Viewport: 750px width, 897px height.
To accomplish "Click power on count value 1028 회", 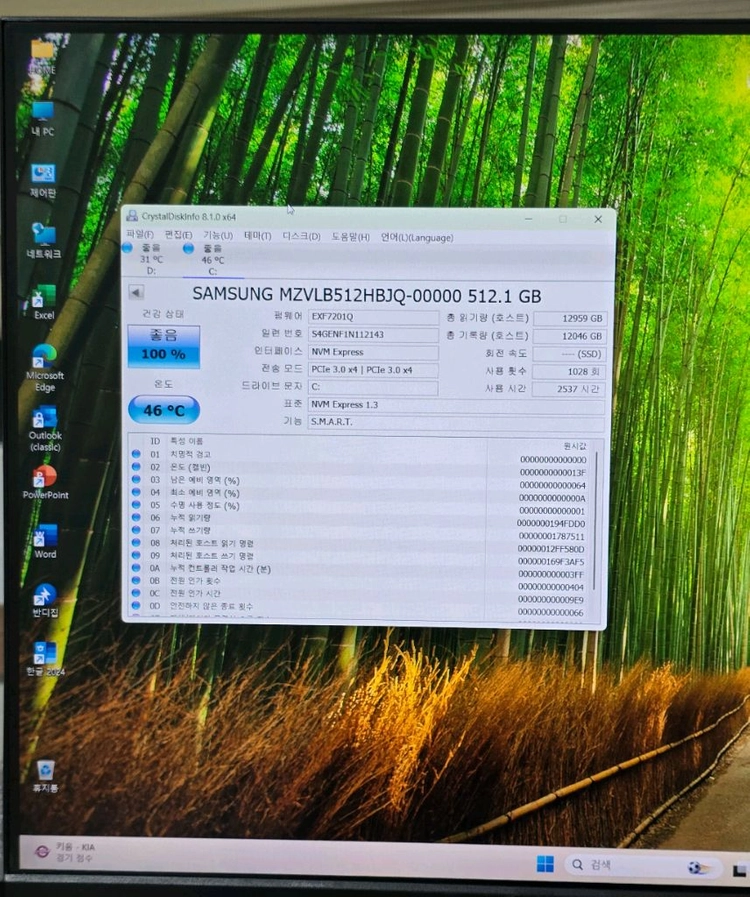I will pos(569,372).
